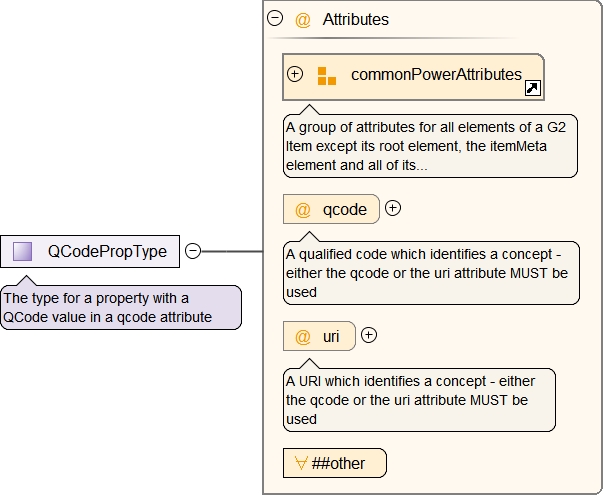Click the orange group icon beside commonPowerAttributes
The image size is (604, 496).
click(326, 75)
